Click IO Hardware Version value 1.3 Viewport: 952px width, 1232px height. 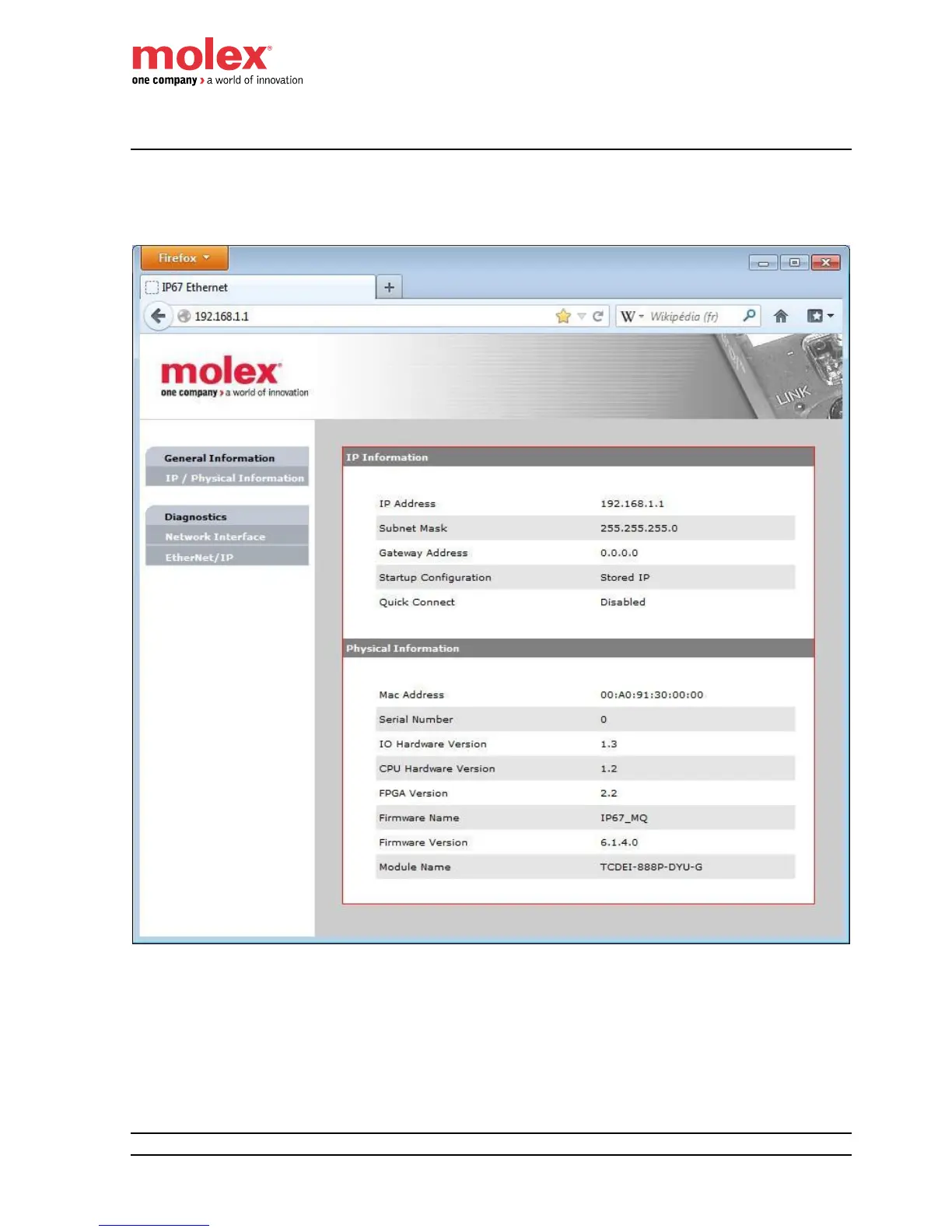(608, 744)
